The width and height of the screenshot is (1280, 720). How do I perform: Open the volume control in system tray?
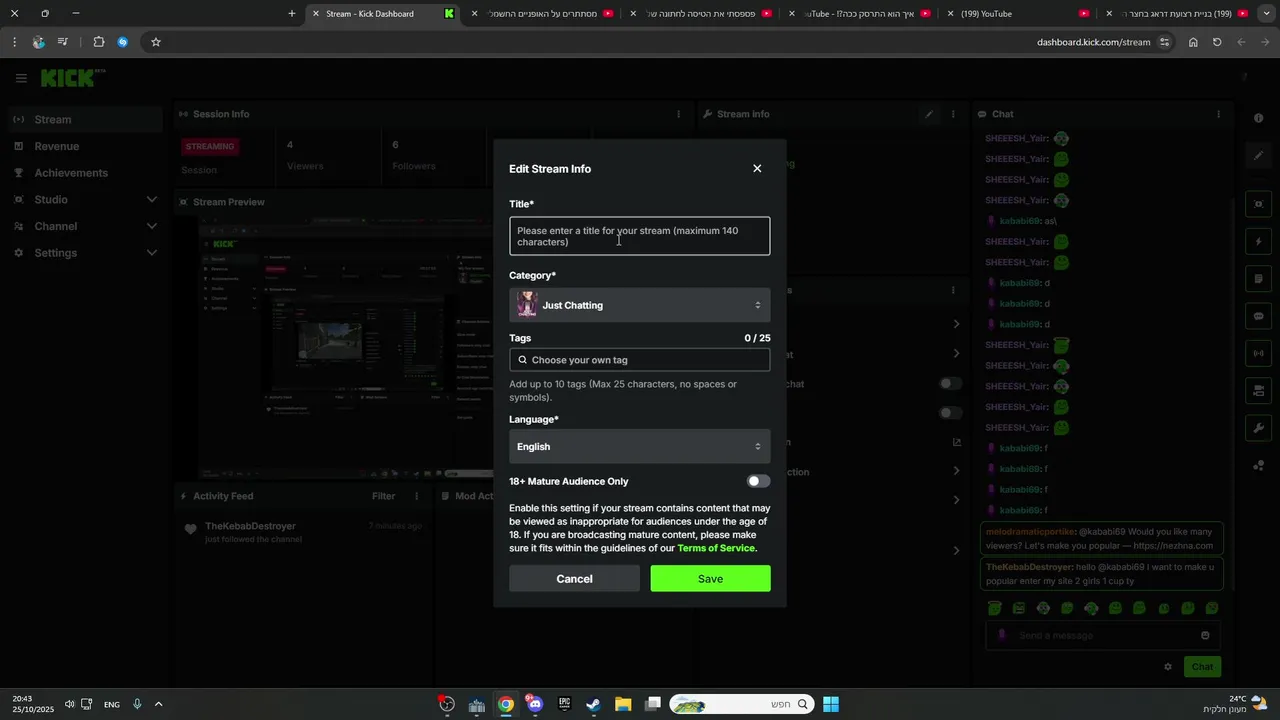coord(69,704)
